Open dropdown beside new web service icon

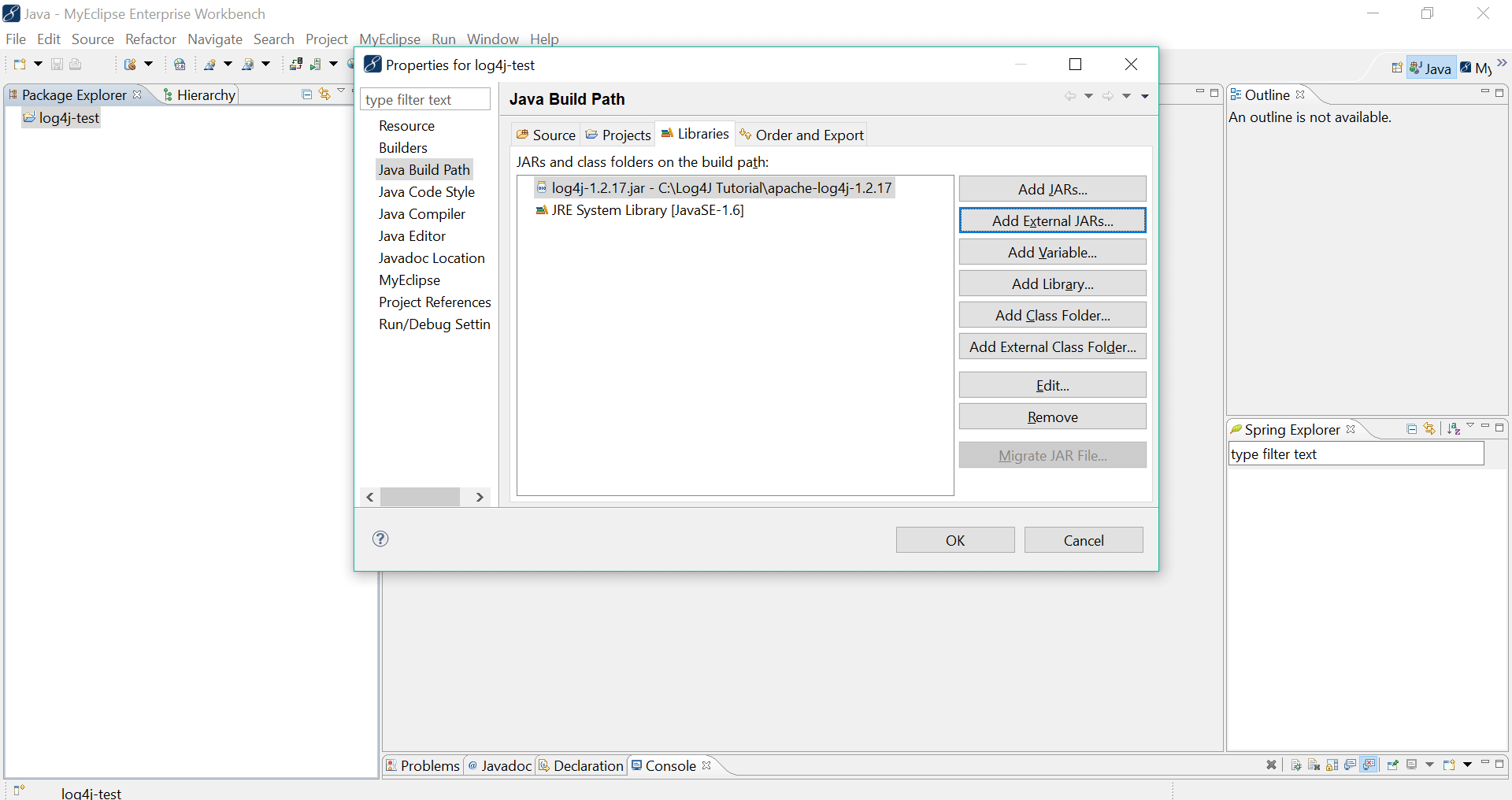[x=228, y=65]
